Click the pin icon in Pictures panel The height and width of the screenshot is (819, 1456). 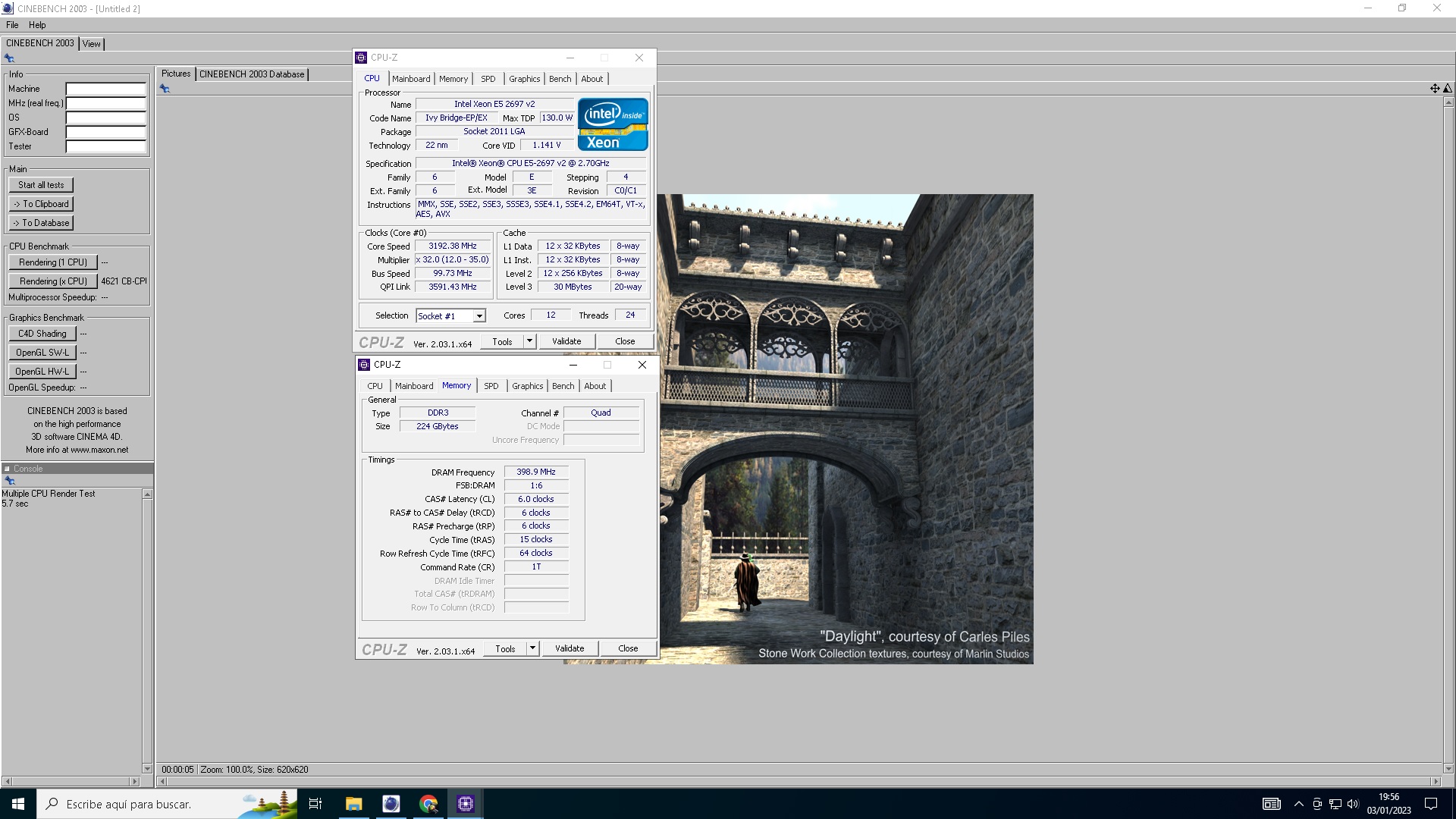tap(165, 89)
